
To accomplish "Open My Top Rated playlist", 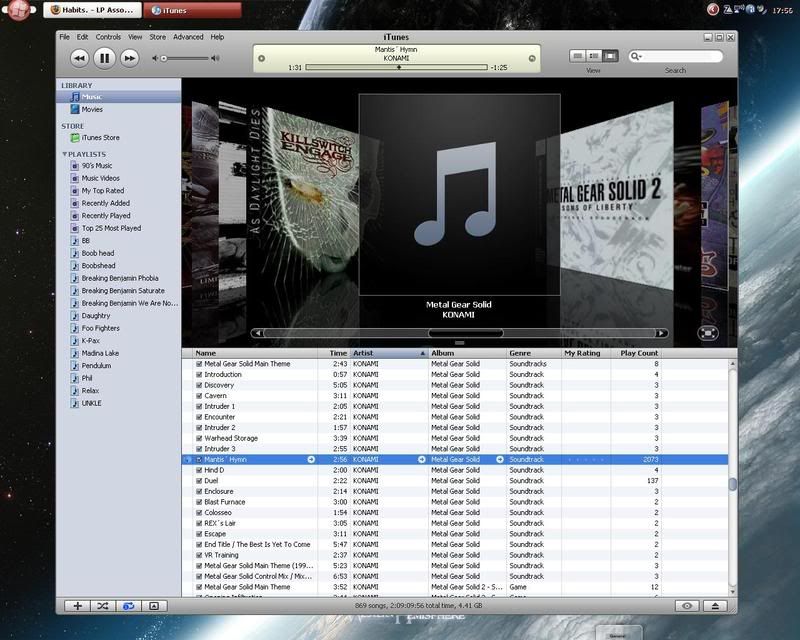I will [x=118, y=191].
